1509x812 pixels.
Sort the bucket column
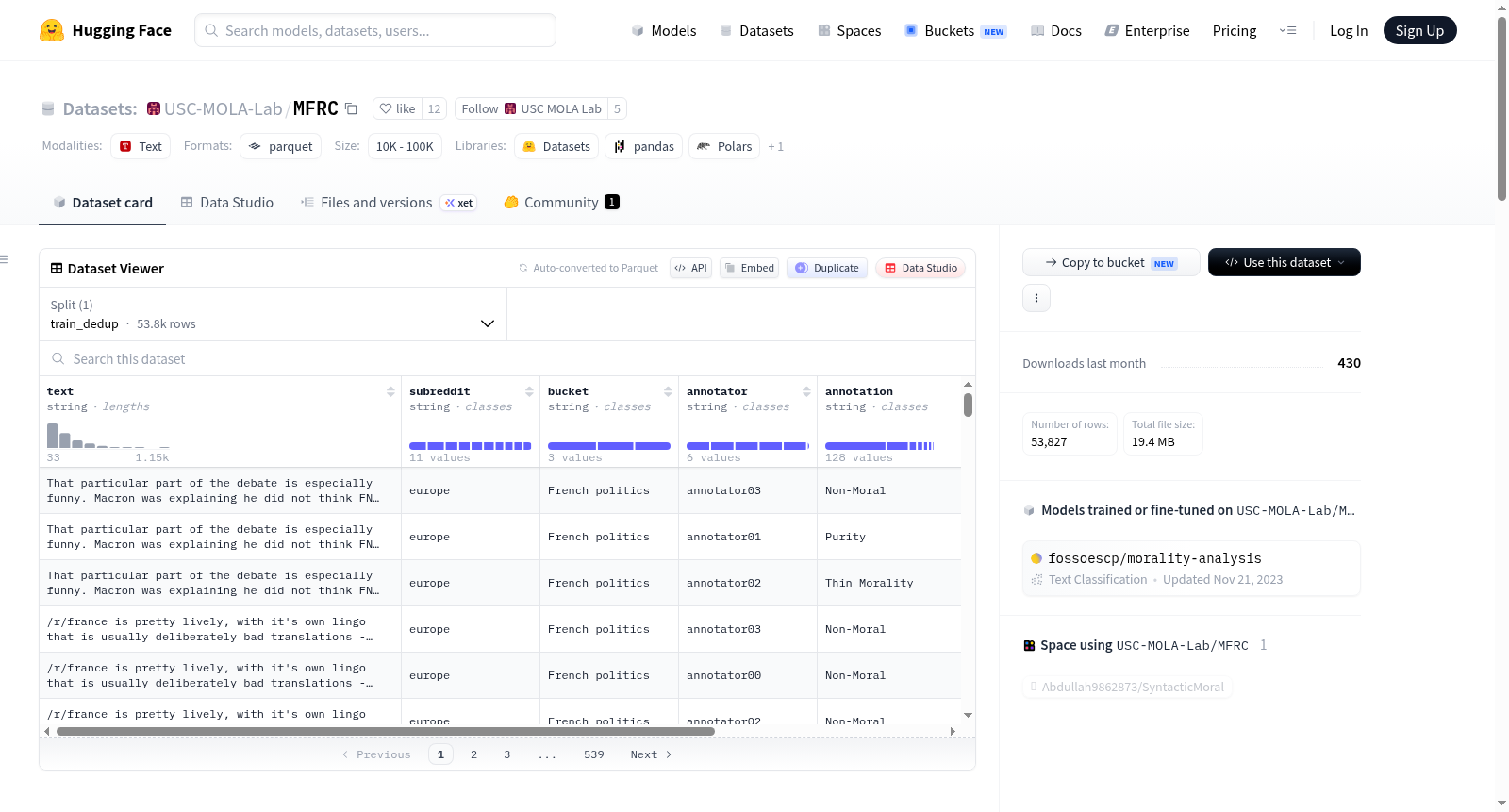(668, 391)
